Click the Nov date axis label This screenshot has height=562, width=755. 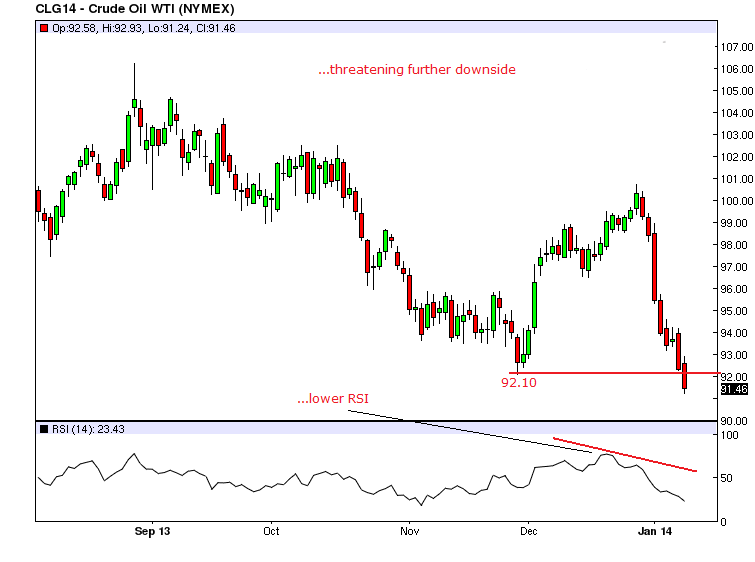pos(406,531)
